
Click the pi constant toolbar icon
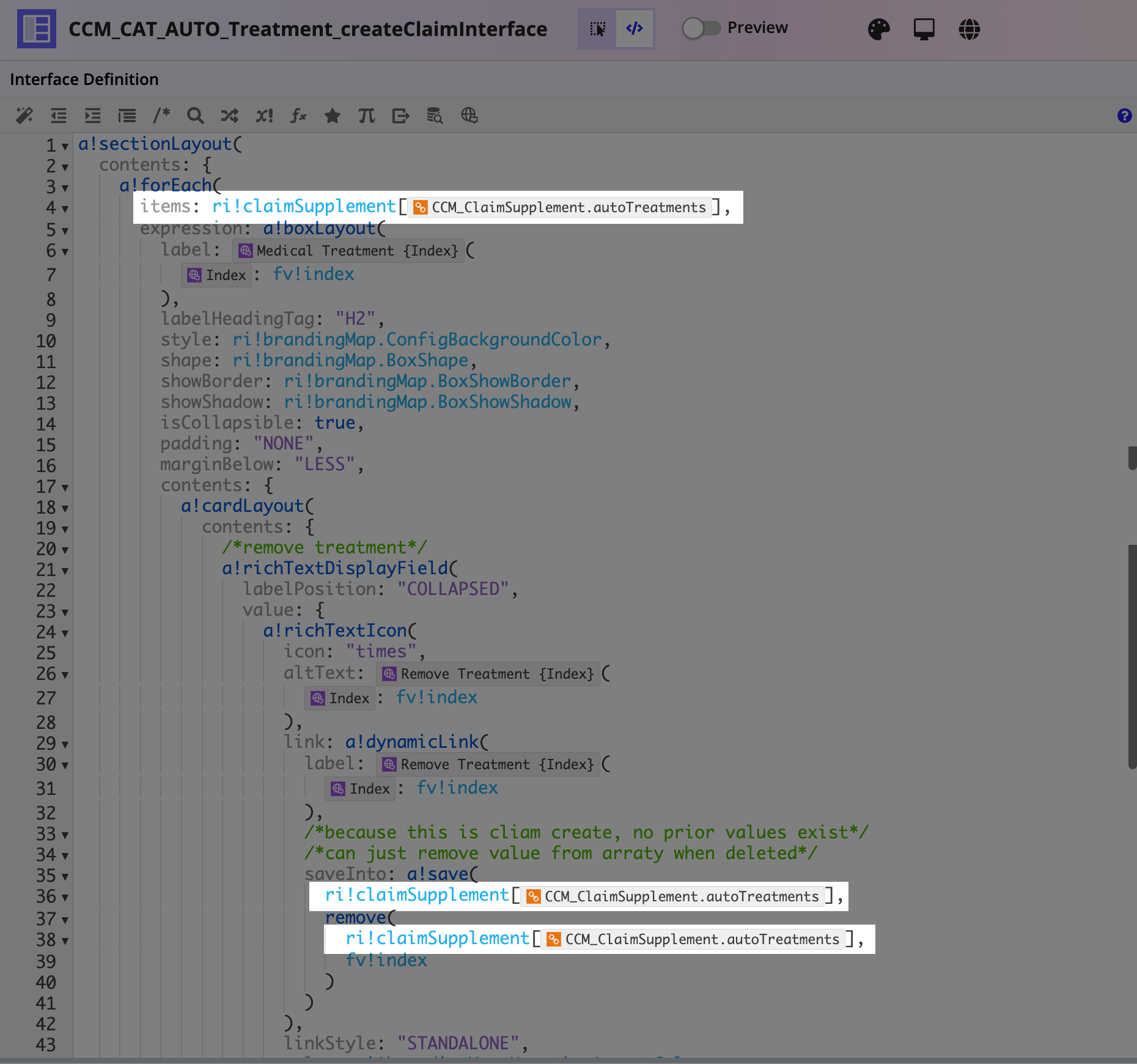[367, 116]
